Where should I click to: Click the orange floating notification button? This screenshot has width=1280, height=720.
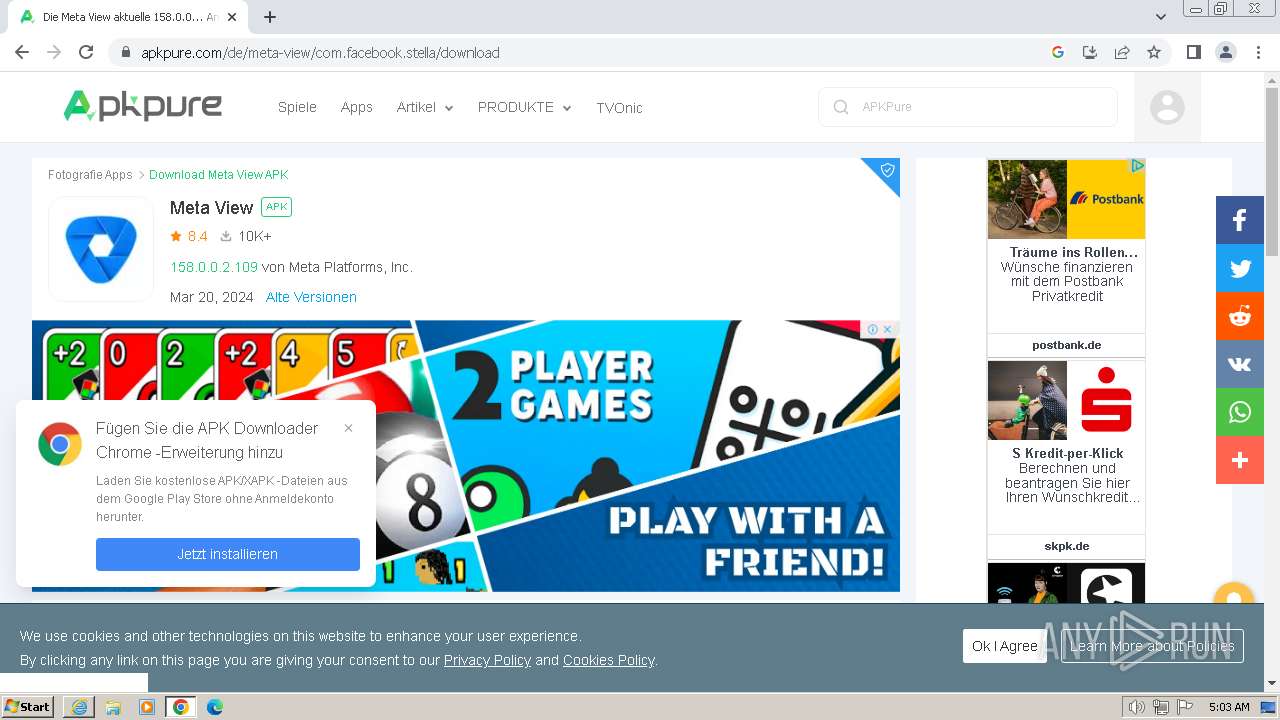click(1233, 599)
